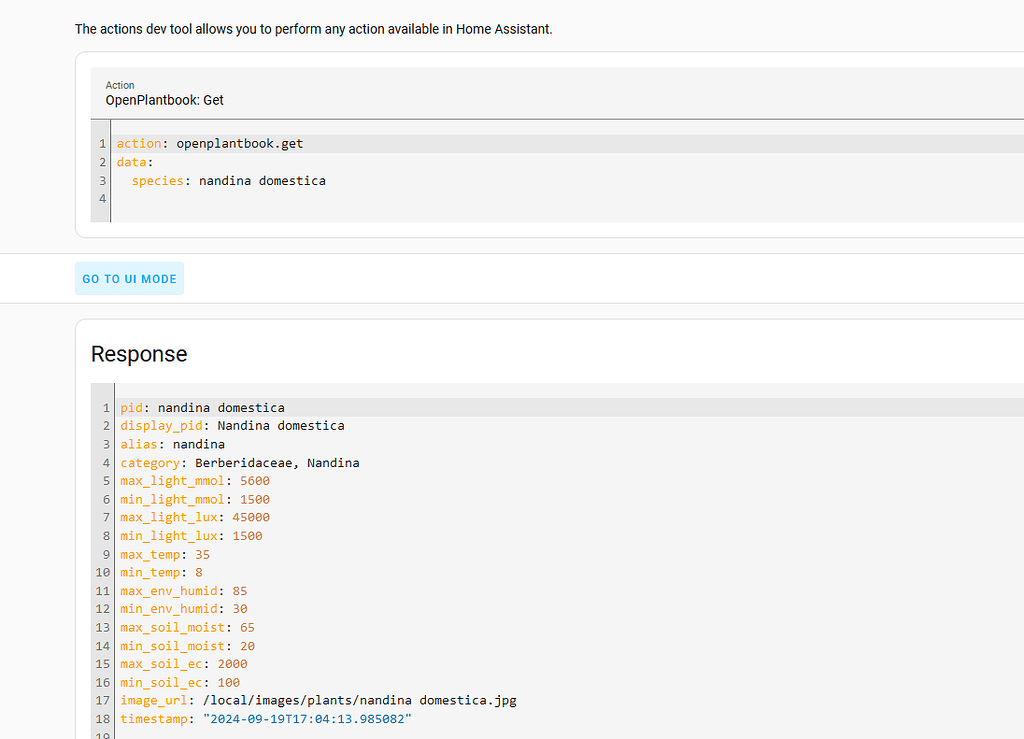
Task: Click the species value nandina domestica
Action: tap(262, 181)
